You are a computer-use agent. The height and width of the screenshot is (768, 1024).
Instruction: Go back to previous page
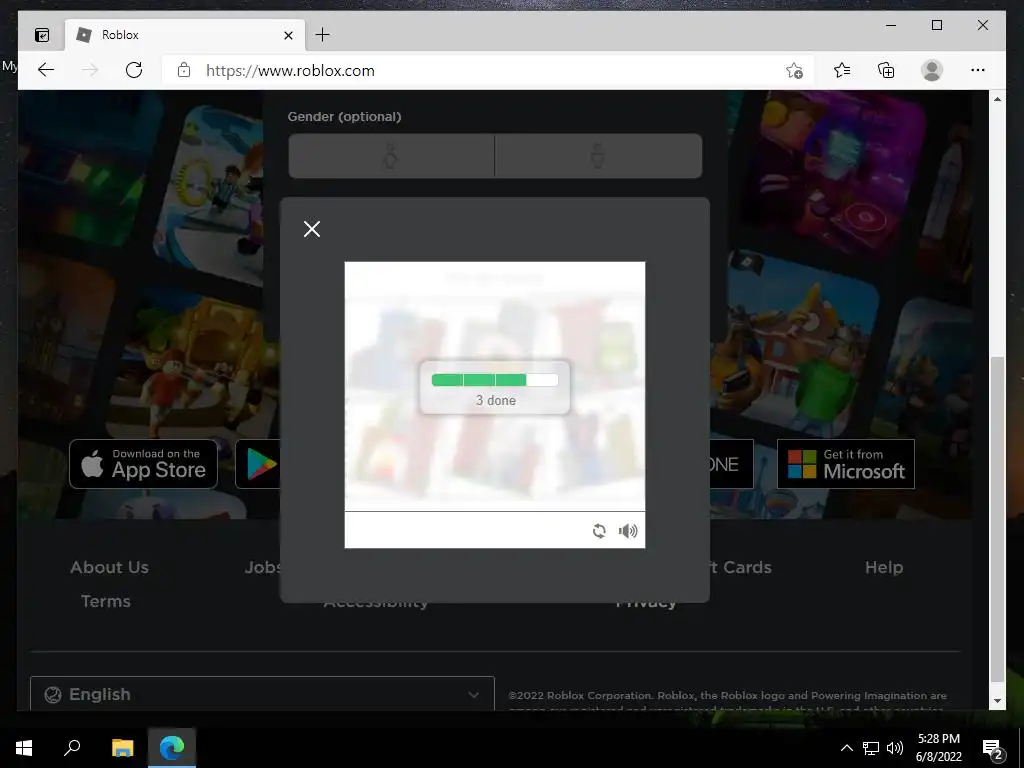(x=46, y=70)
